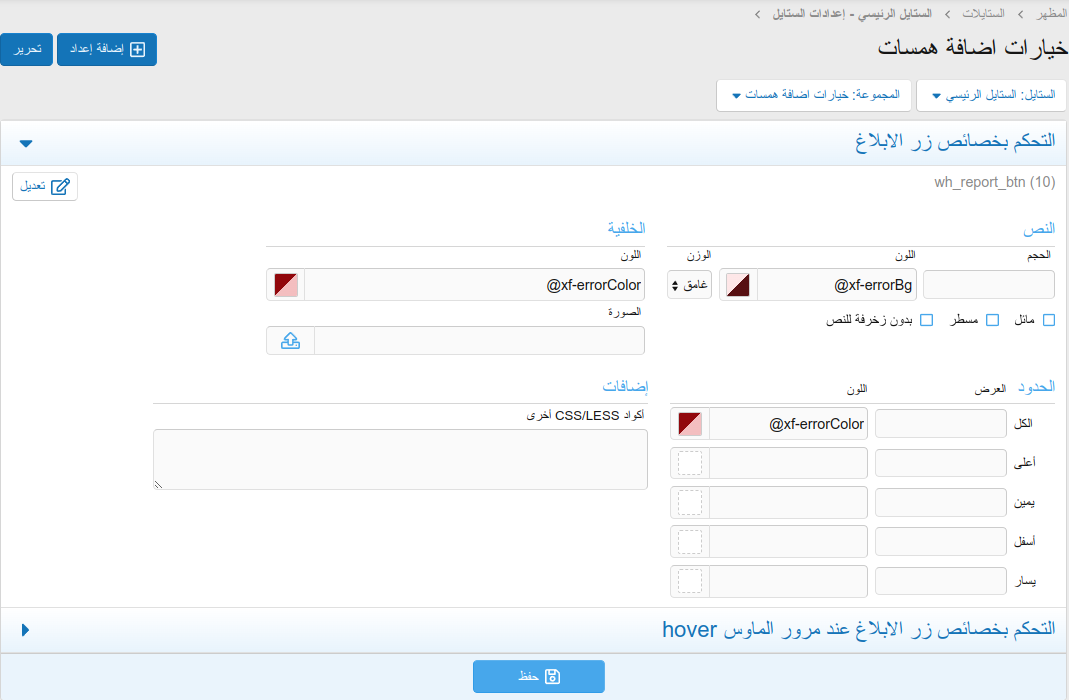Open the font weight الوزن selector

(689, 285)
